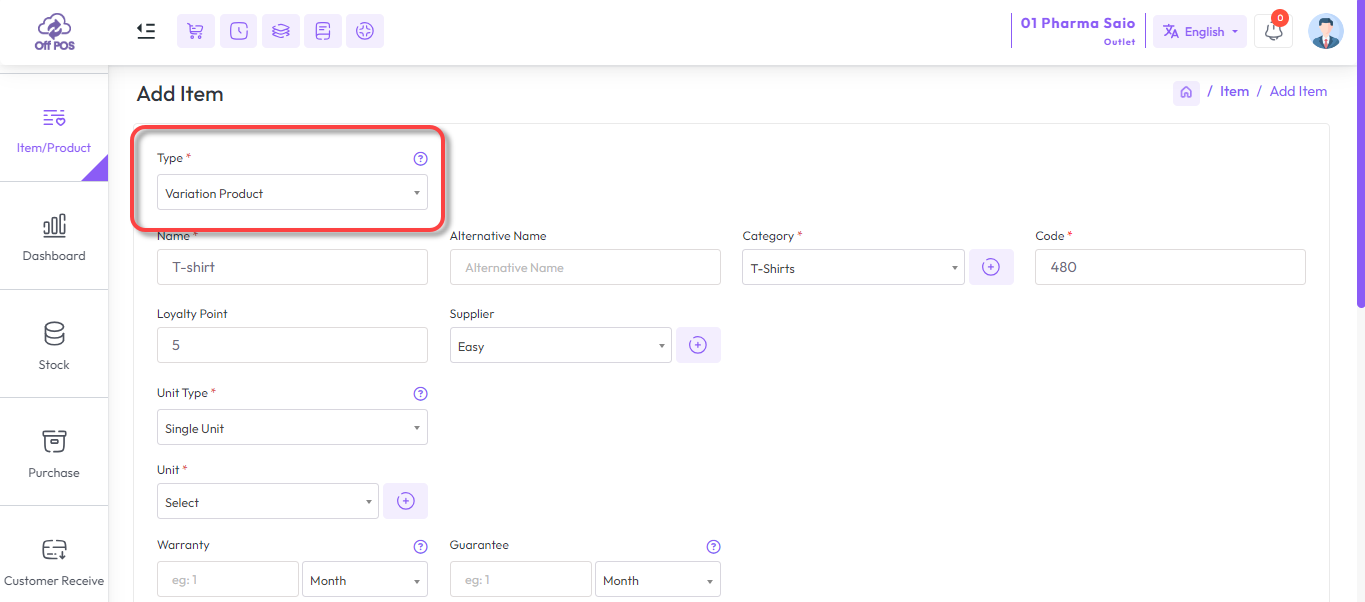Open the Type dropdown showing Variation Product
The image size is (1365, 602).
292,193
